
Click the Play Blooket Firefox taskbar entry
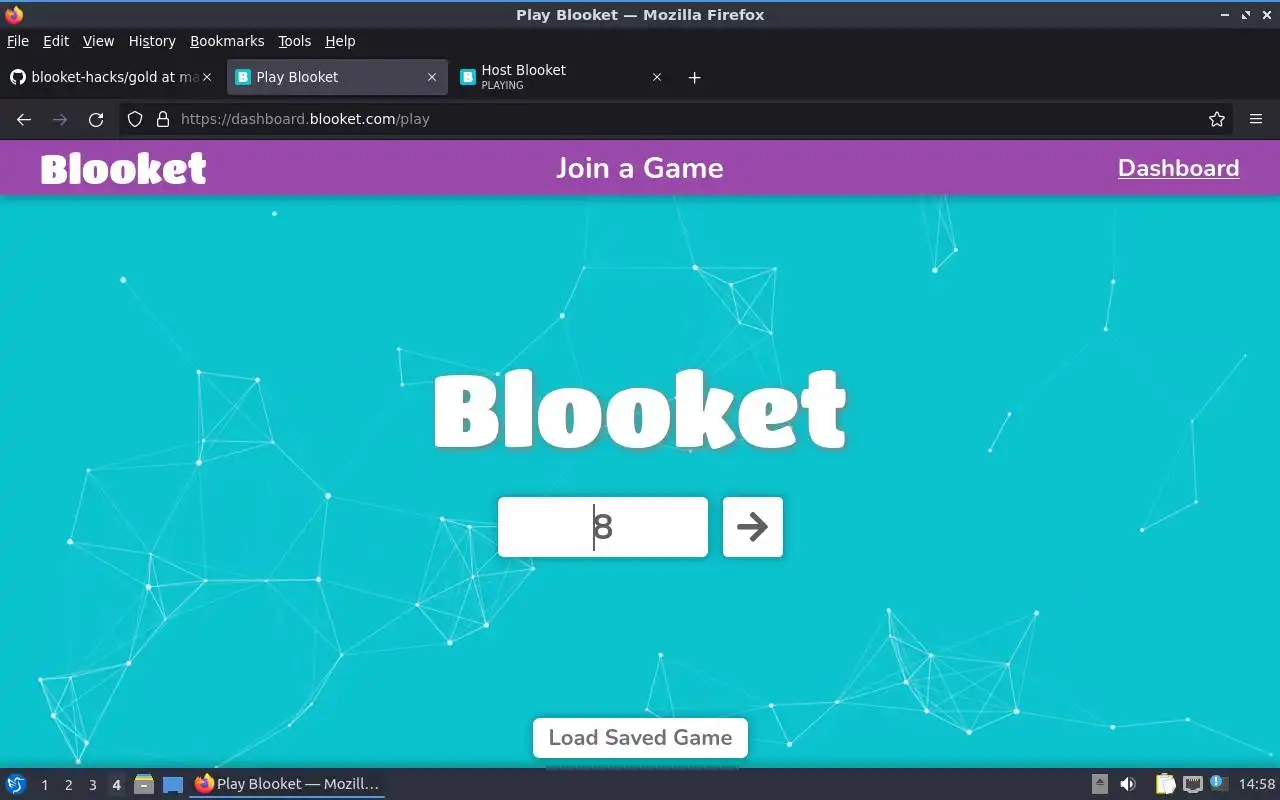[288, 784]
